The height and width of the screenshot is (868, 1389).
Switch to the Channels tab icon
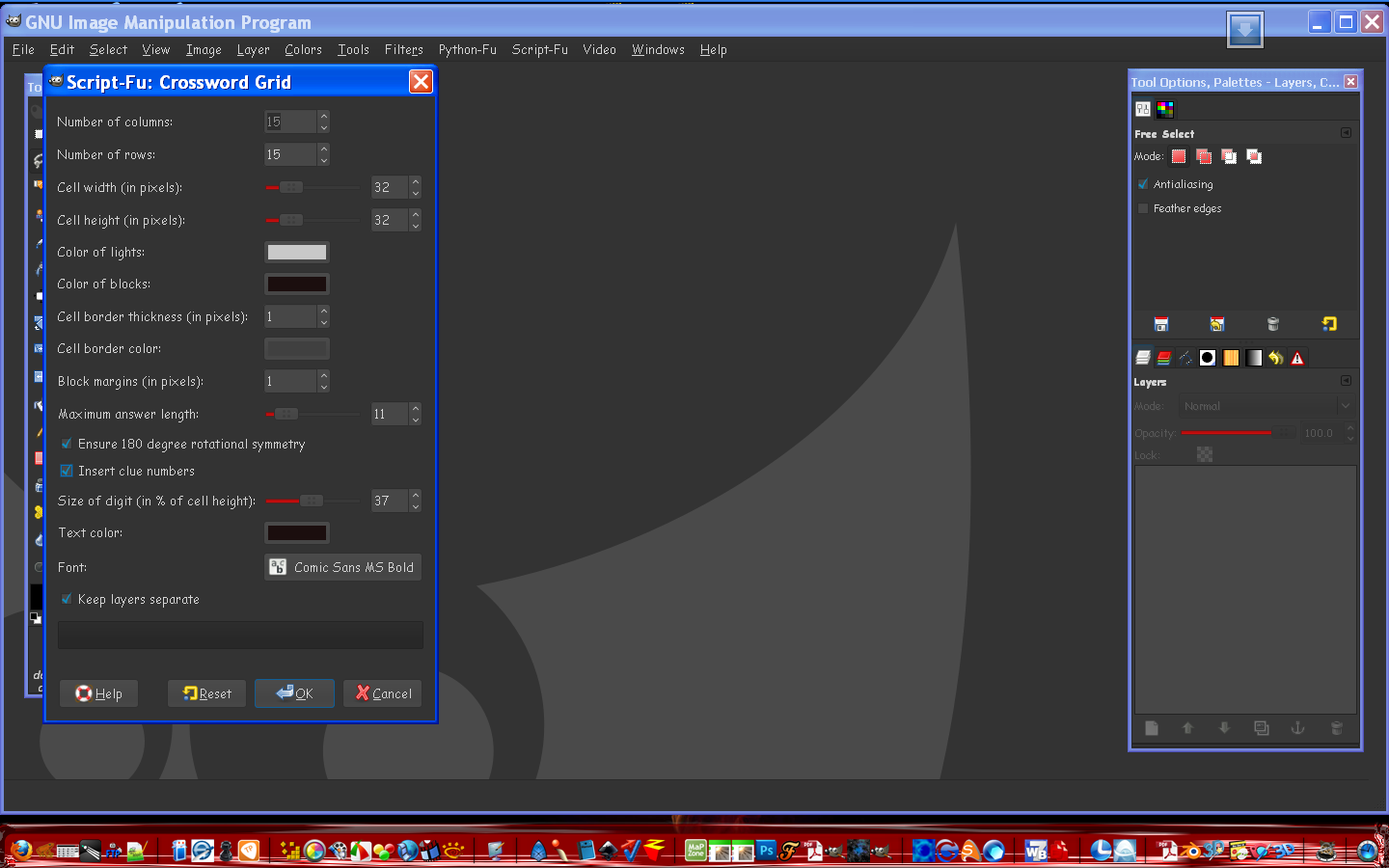pos(1164,358)
